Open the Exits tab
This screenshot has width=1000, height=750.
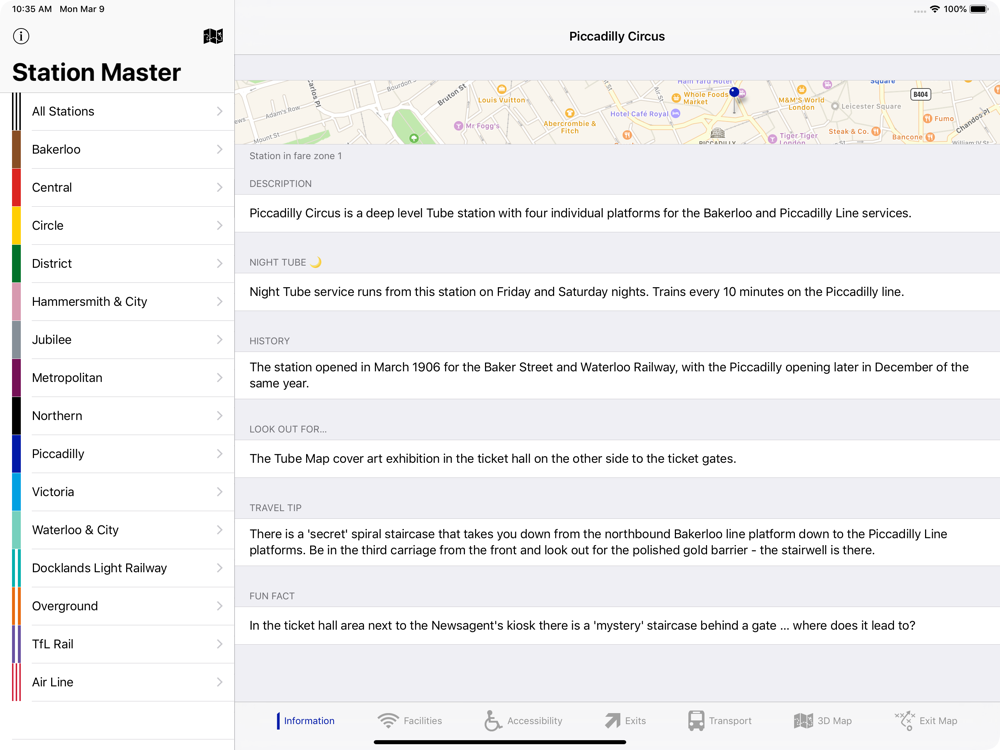[625, 721]
